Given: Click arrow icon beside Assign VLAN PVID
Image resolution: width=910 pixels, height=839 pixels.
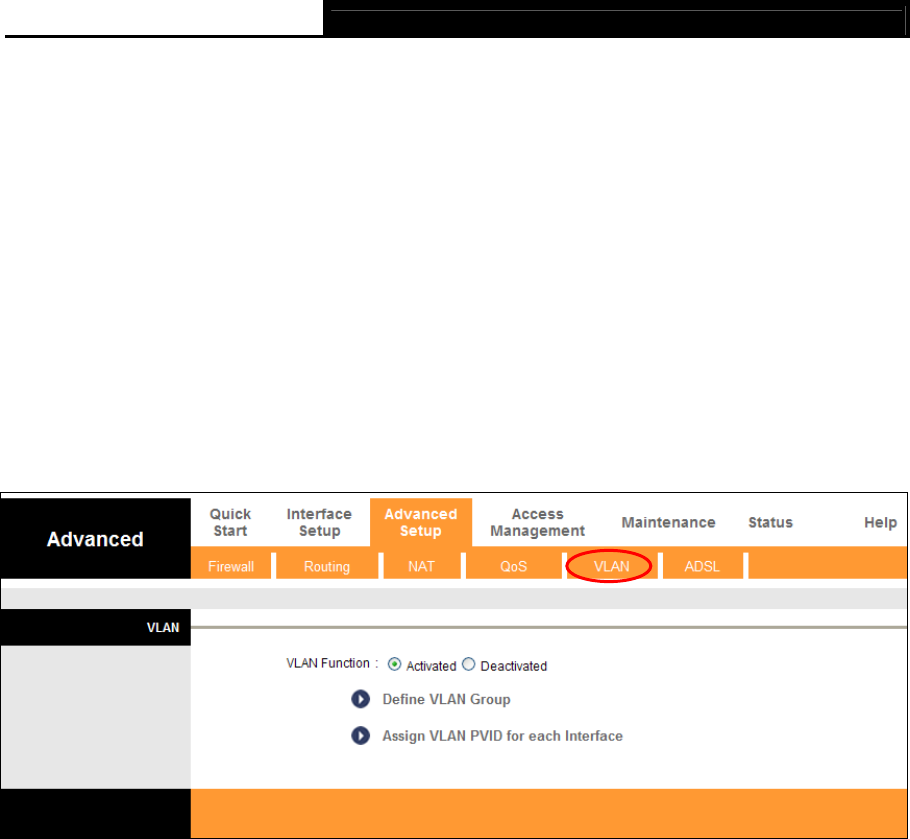Looking at the screenshot, I should [x=360, y=736].
